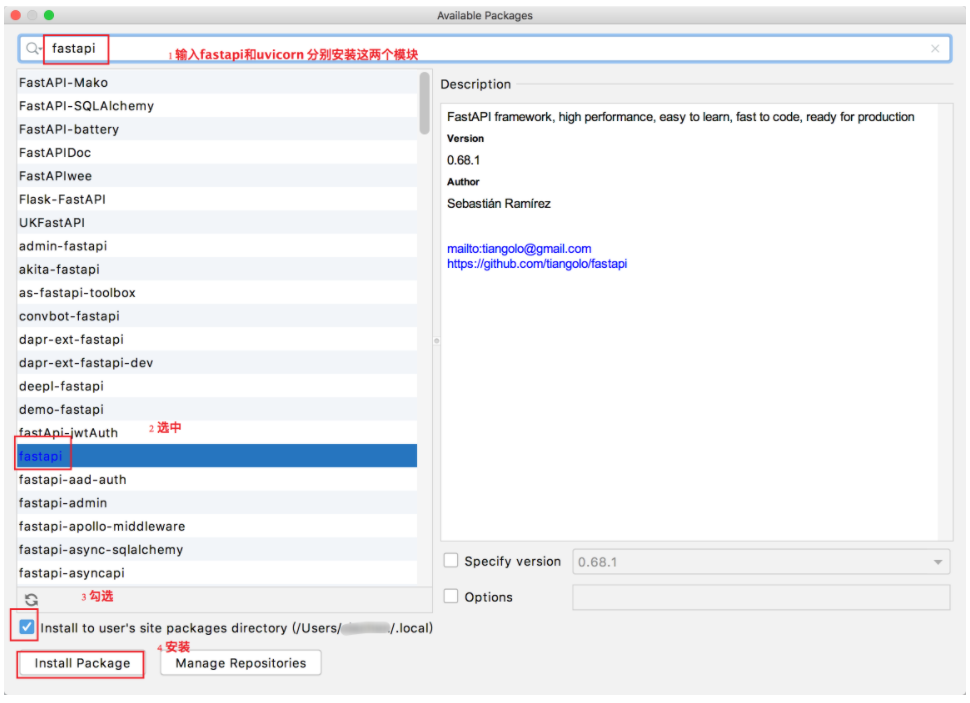Click the Install Package button
Image resolution: width=970 pixels, height=703 pixels.
(x=82, y=663)
